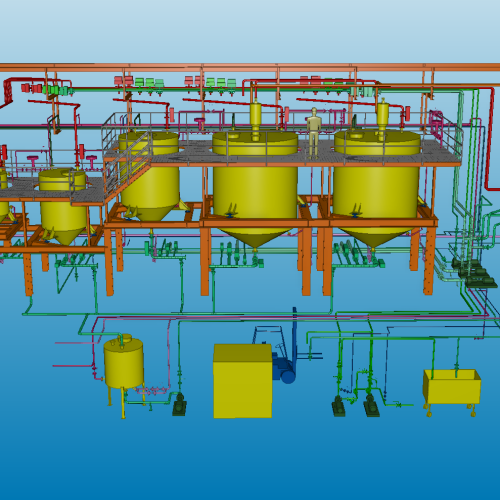
Task: Select the yellow wheeled open bin
Action: pyautogui.click(x=452, y=392)
